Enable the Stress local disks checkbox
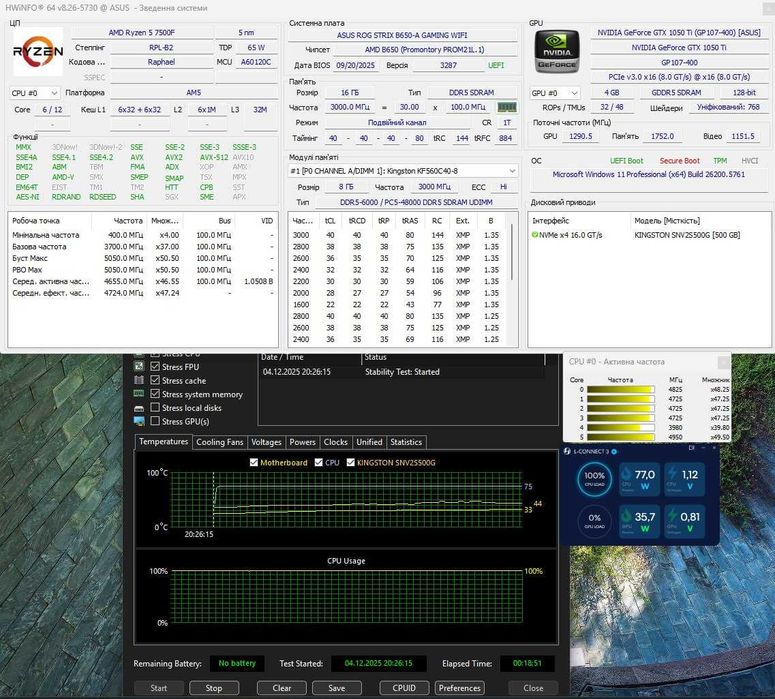This screenshot has height=699, width=775. click(155, 407)
